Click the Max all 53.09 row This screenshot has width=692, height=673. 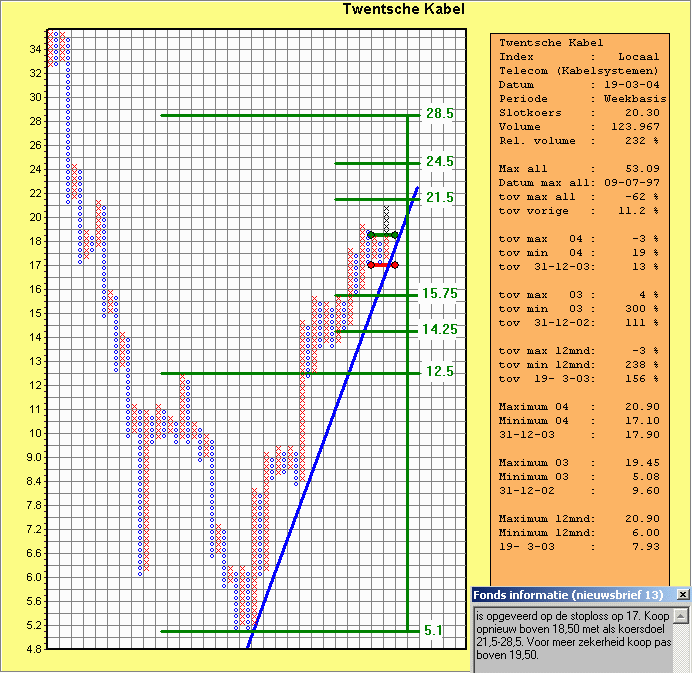[x=579, y=168]
